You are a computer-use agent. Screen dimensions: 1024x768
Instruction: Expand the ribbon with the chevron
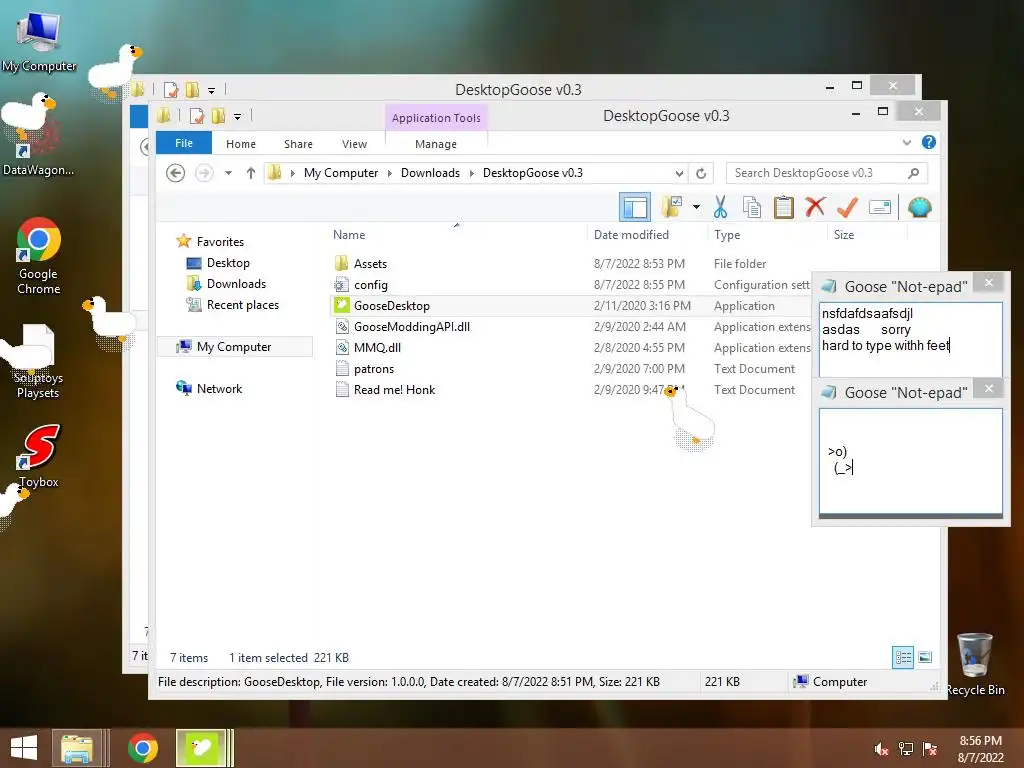(x=906, y=142)
